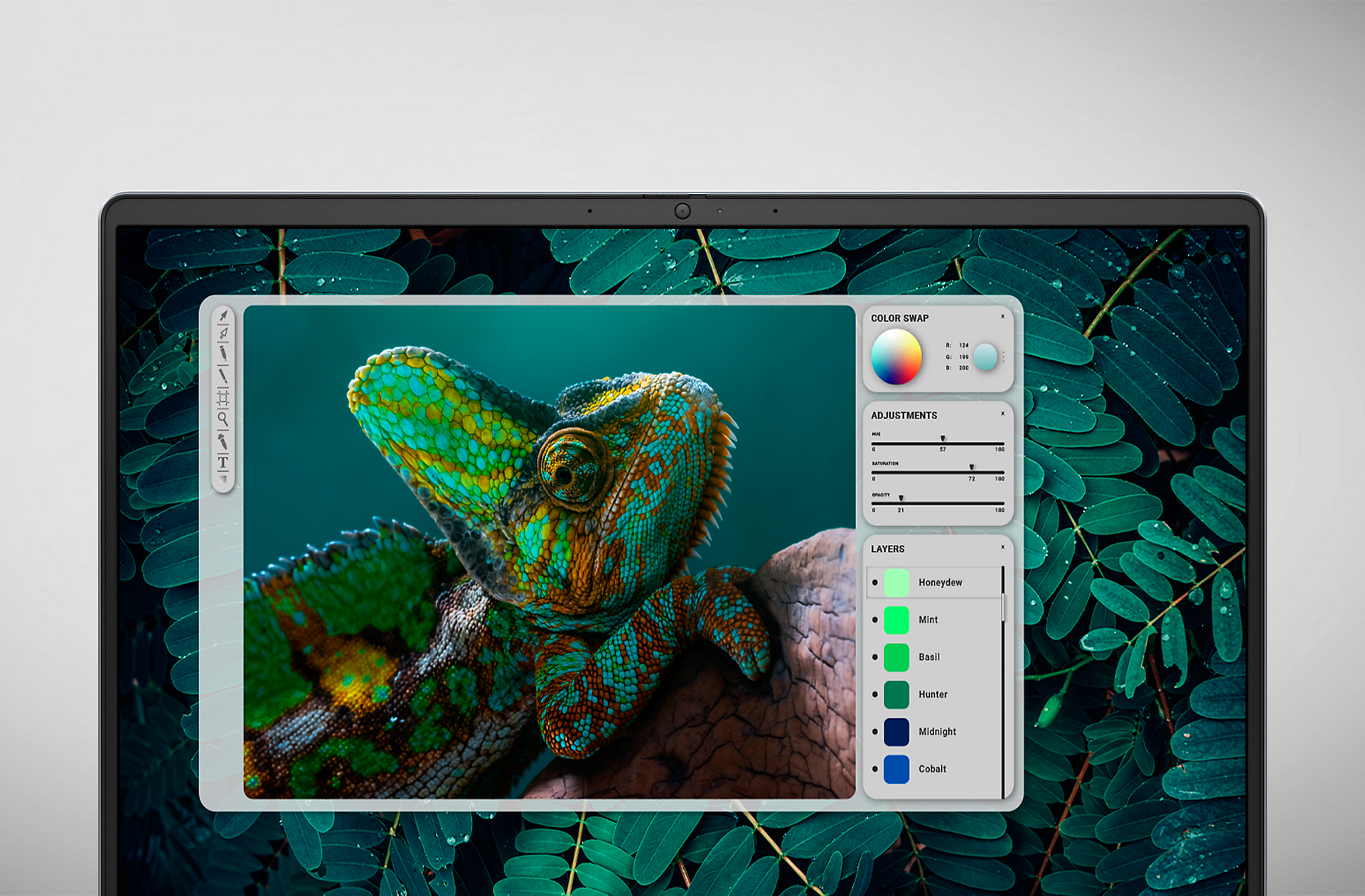Choose the thin pencil tool
1365x896 pixels.
pyautogui.click(x=223, y=375)
